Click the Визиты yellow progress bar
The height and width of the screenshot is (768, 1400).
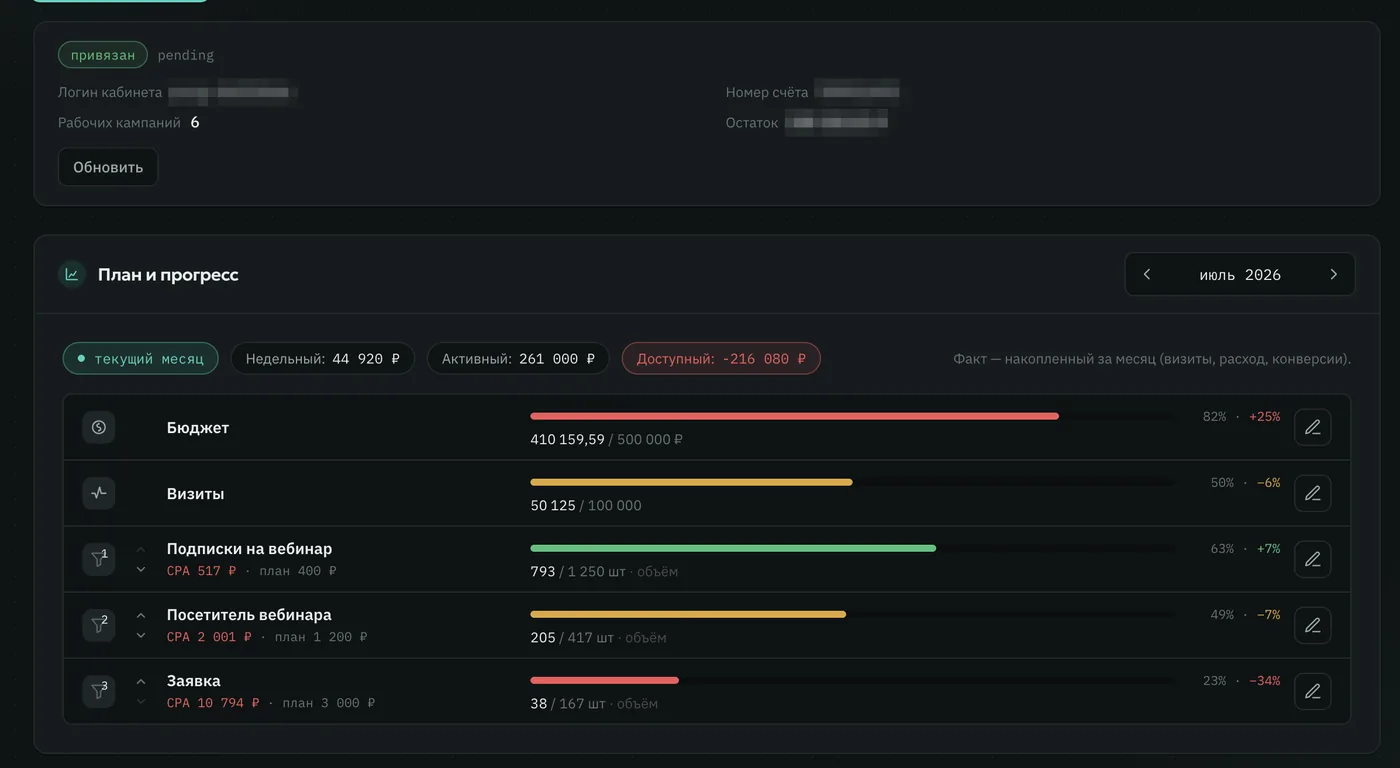click(x=691, y=482)
